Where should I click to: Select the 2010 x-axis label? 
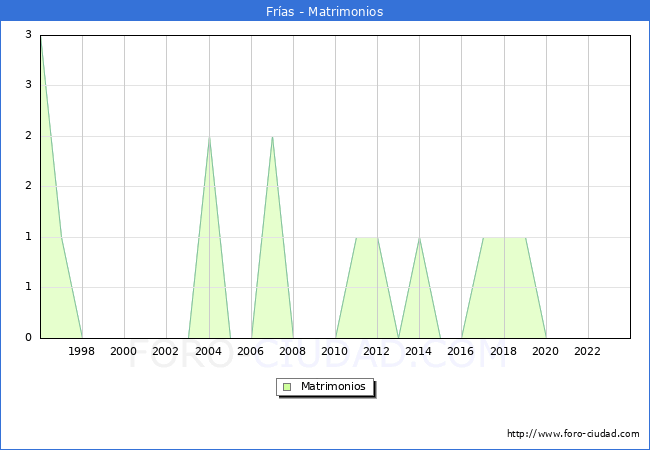click(x=335, y=351)
